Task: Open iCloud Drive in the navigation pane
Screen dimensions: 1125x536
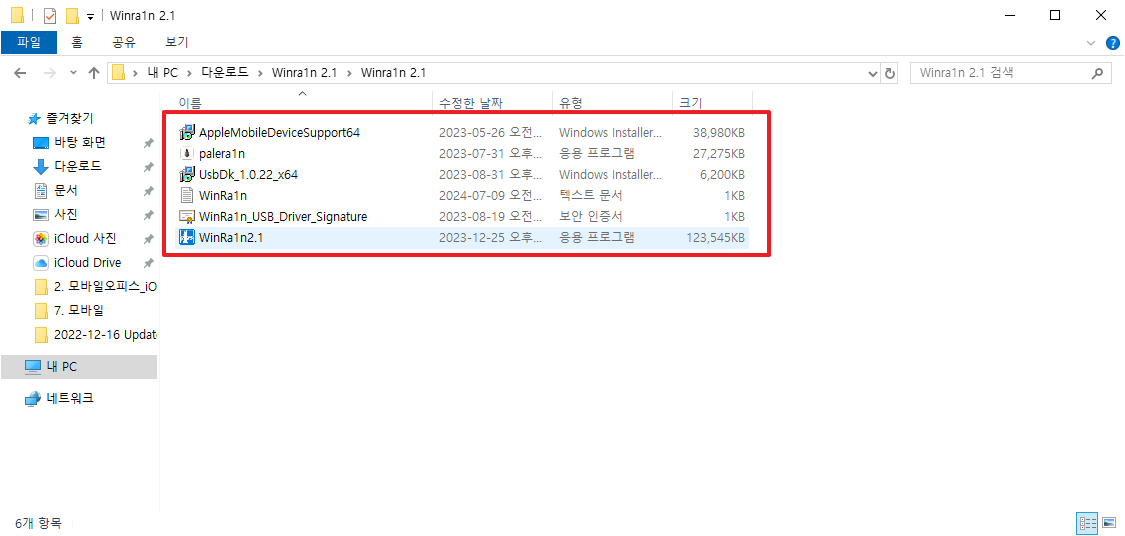Action: point(87,263)
